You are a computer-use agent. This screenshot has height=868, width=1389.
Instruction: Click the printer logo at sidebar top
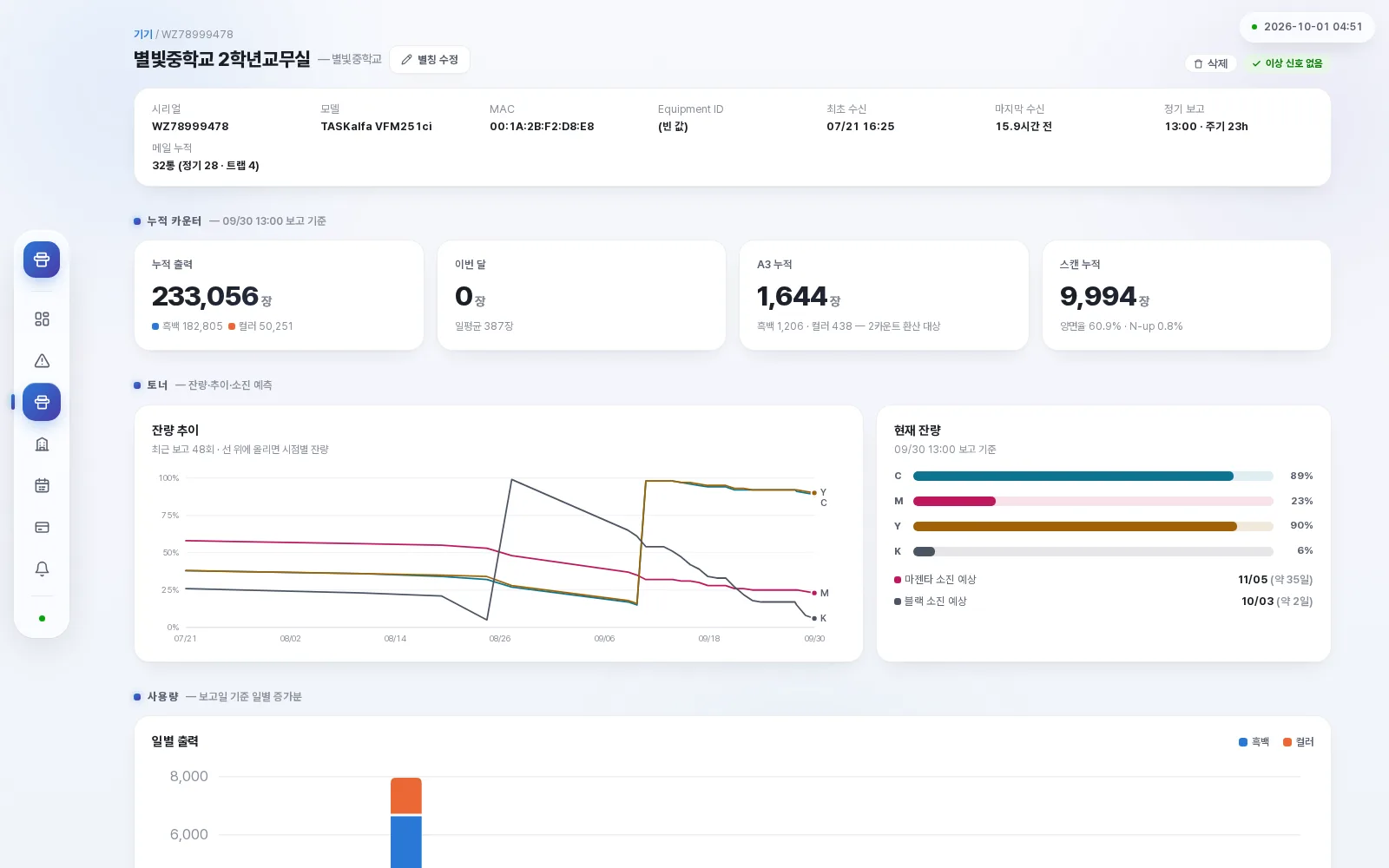(x=42, y=260)
